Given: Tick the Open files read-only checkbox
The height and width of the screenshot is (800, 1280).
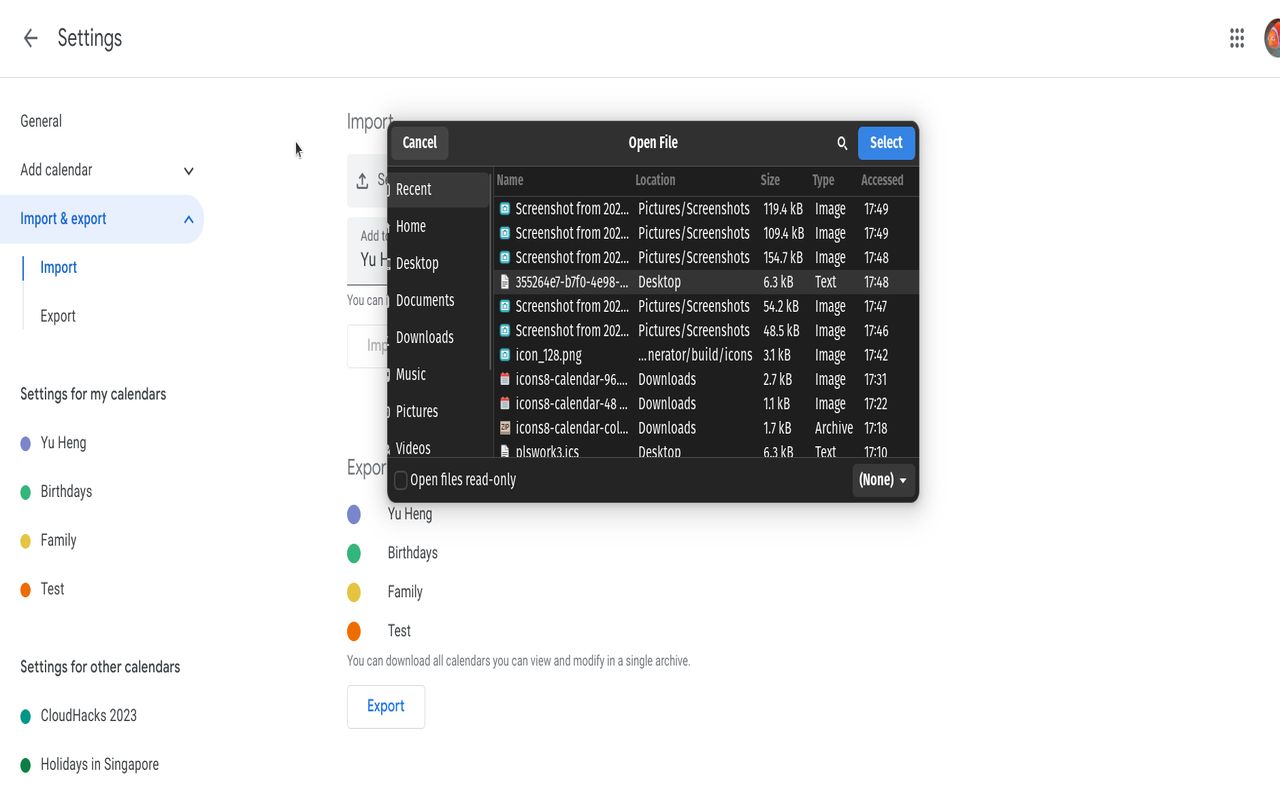Looking at the screenshot, I should [401, 480].
